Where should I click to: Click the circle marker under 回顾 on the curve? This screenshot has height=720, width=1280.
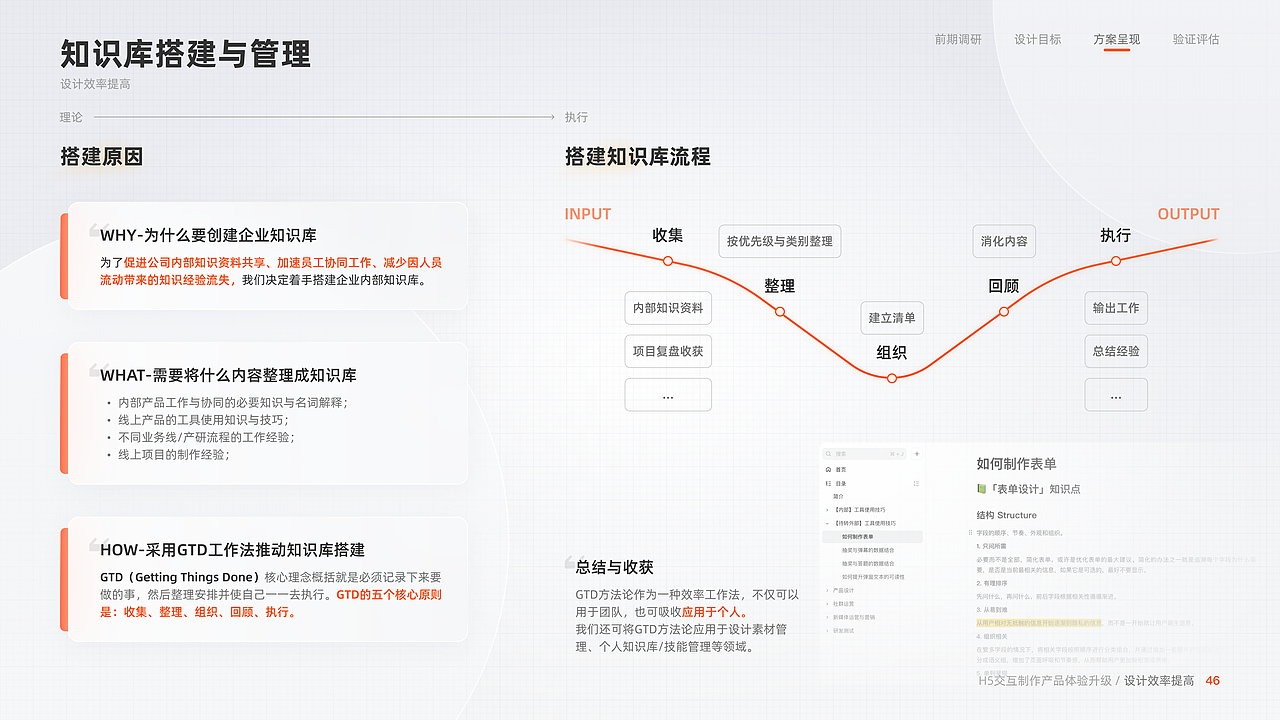tap(1003, 312)
